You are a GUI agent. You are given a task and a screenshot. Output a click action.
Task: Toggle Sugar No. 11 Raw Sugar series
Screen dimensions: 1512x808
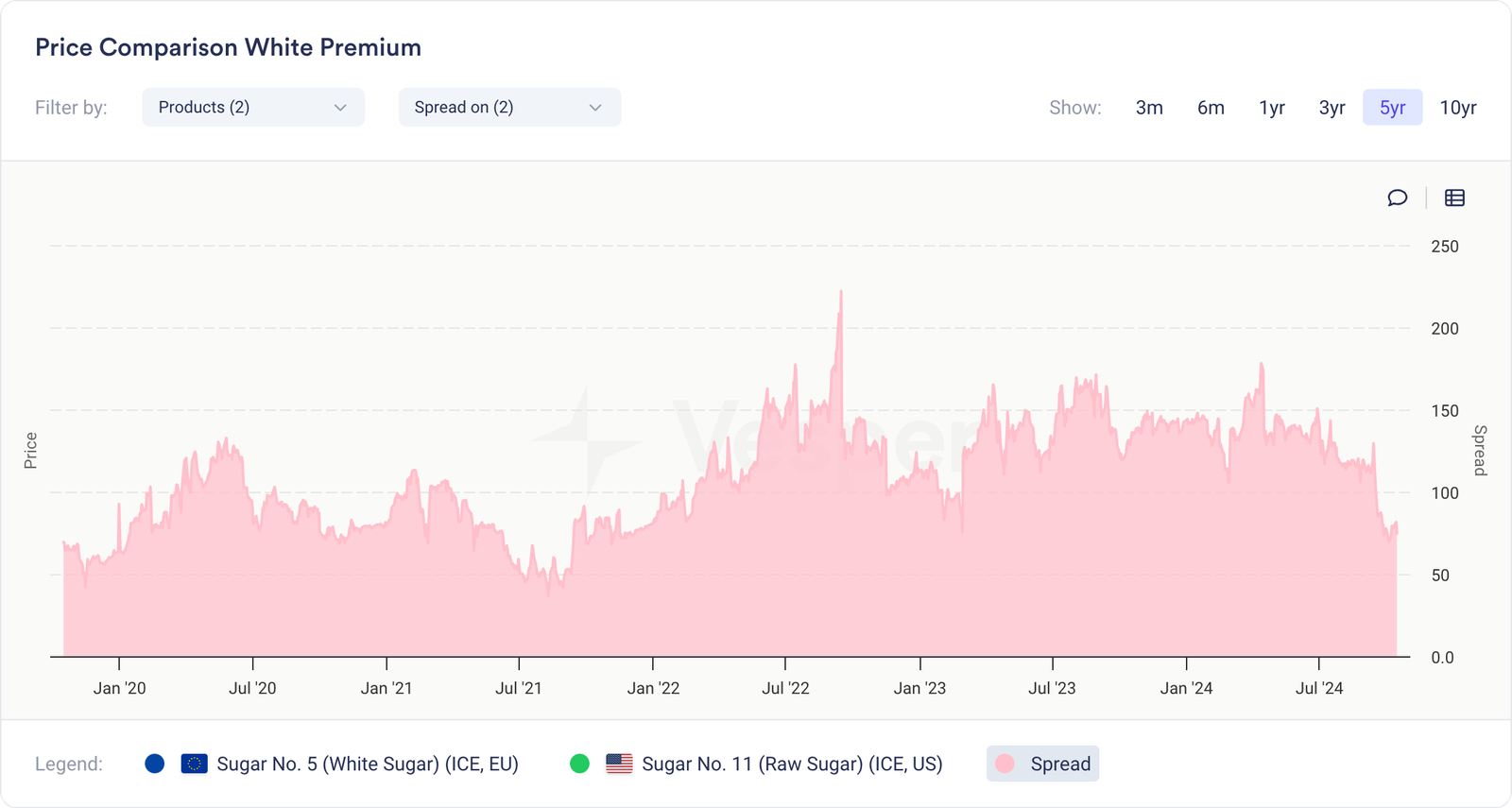[x=791, y=764]
